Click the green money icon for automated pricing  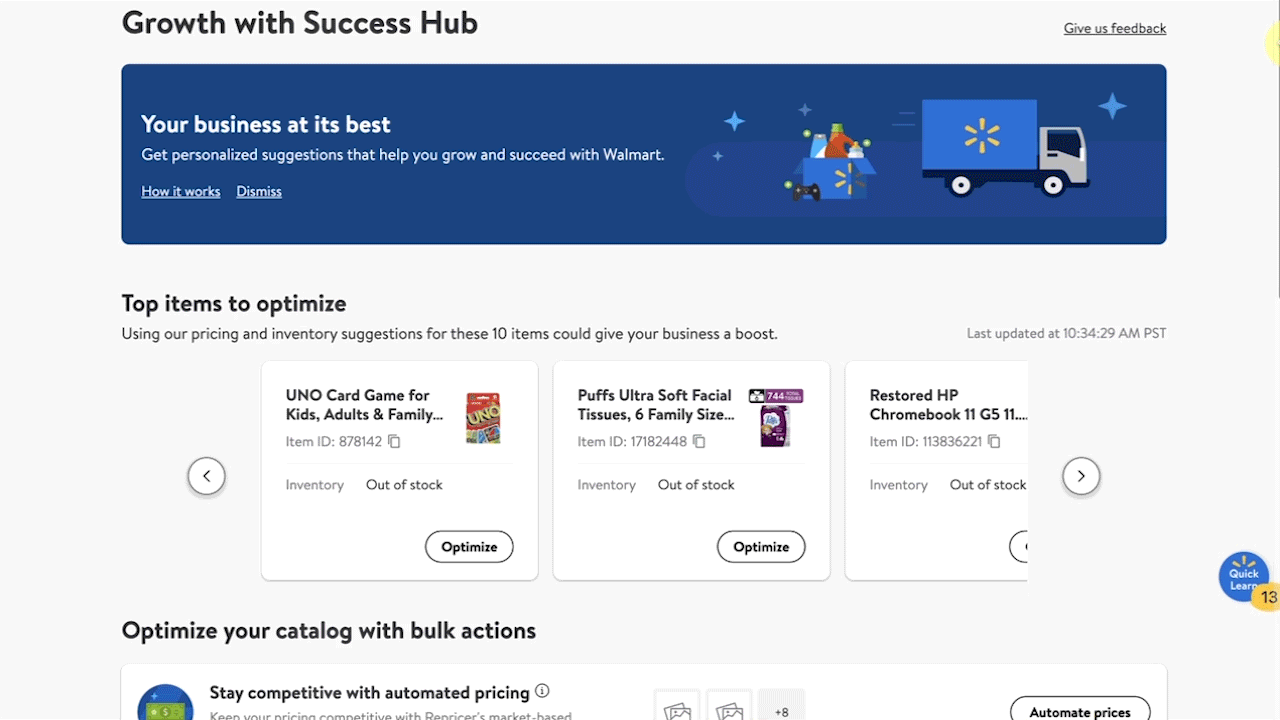(165, 702)
